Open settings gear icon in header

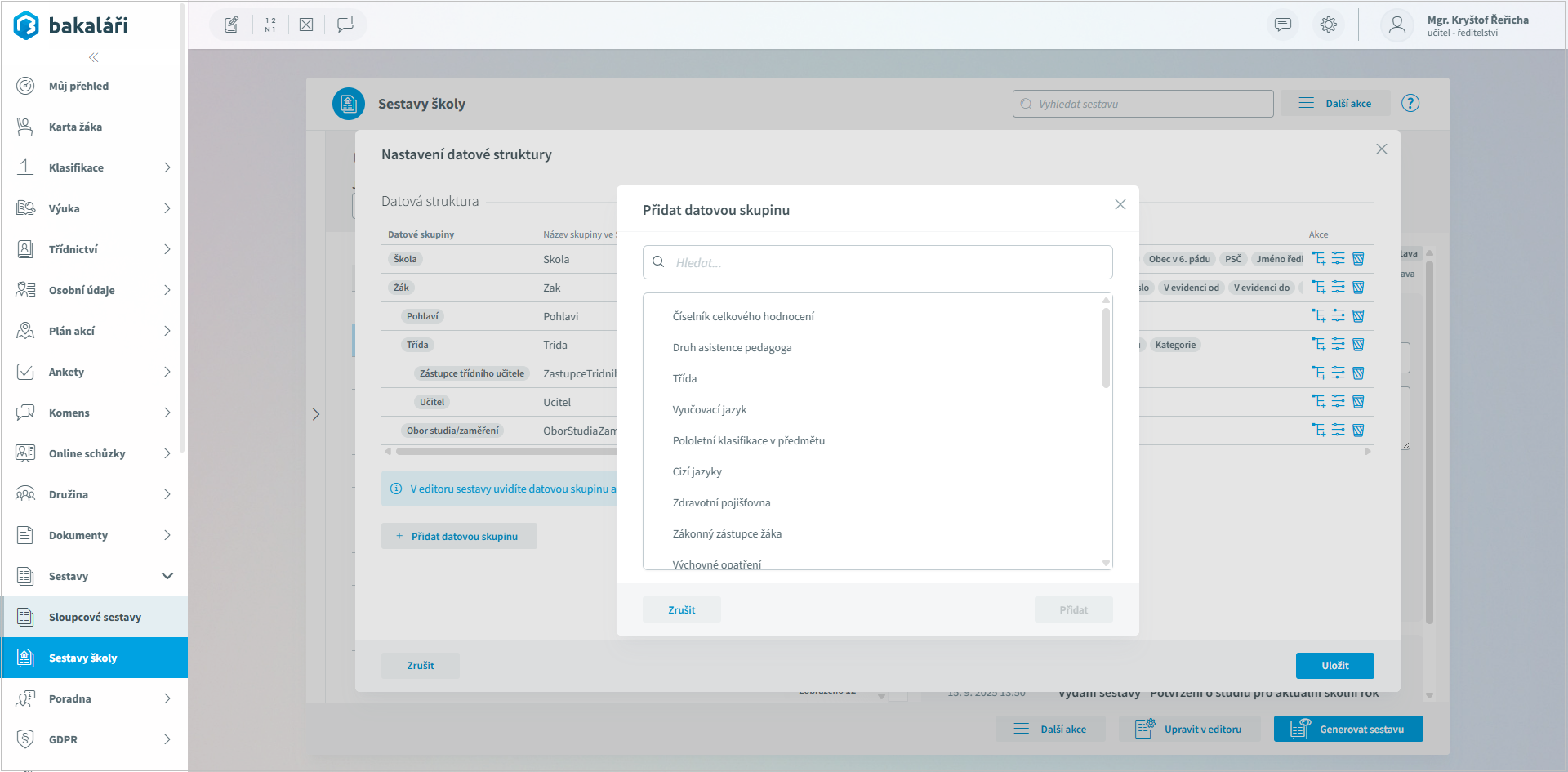pyautogui.click(x=1329, y=25)
